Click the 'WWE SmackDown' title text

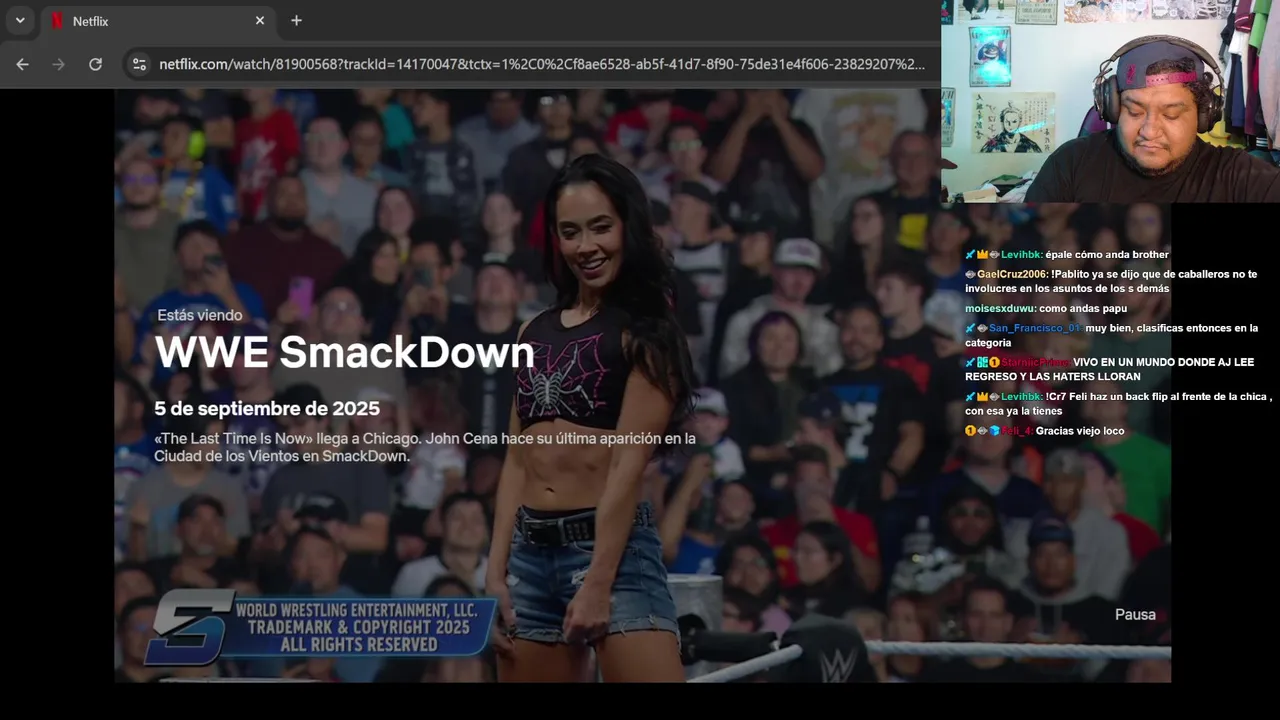[x=344, y=352]
